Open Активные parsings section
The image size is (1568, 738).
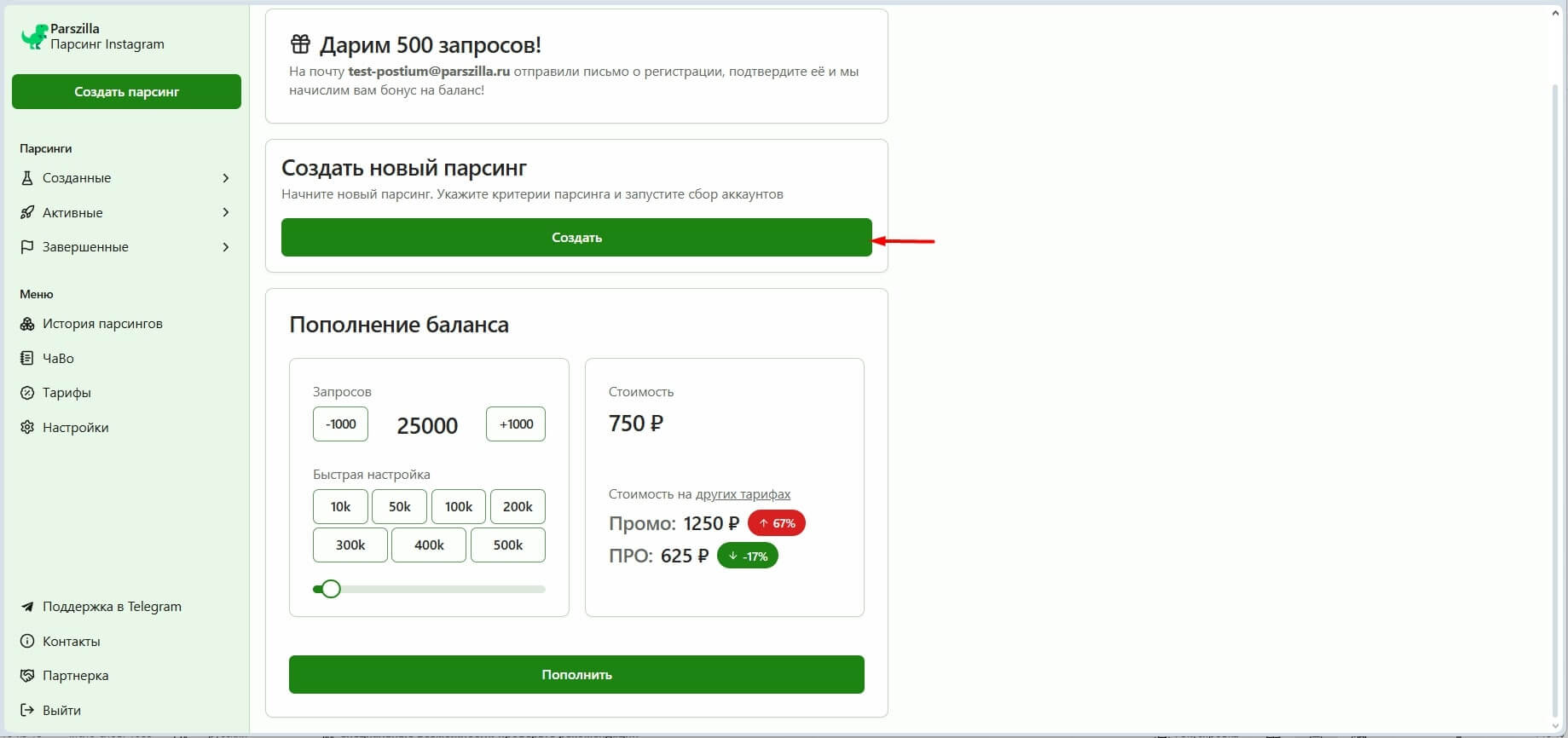(126, 212)
